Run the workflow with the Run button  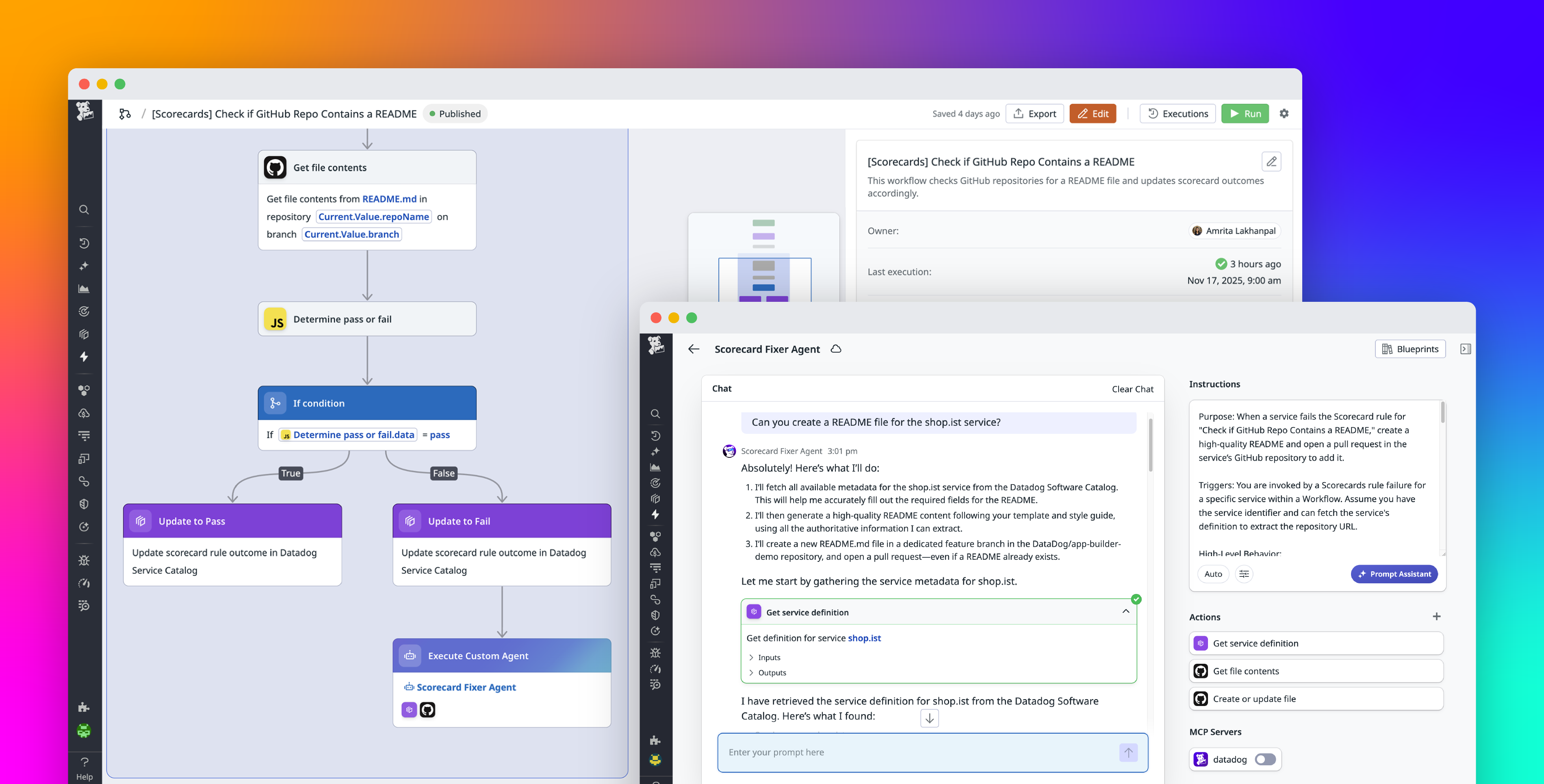click(x=1245, y=113)
